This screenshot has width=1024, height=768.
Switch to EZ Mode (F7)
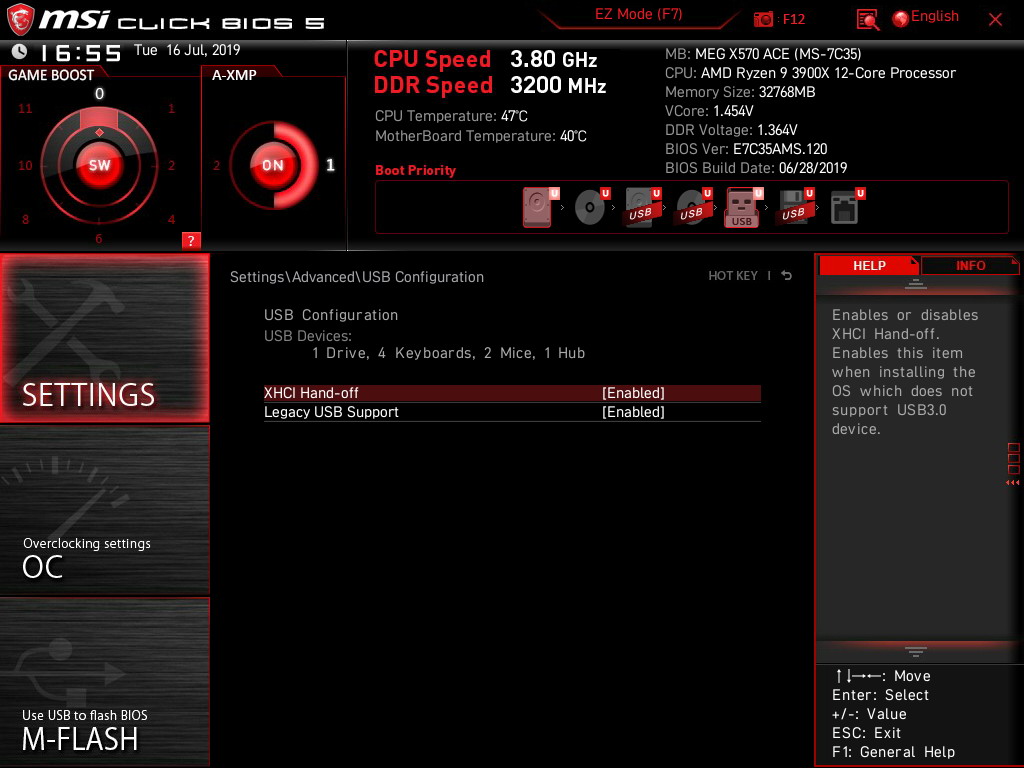tap(638, 14)
